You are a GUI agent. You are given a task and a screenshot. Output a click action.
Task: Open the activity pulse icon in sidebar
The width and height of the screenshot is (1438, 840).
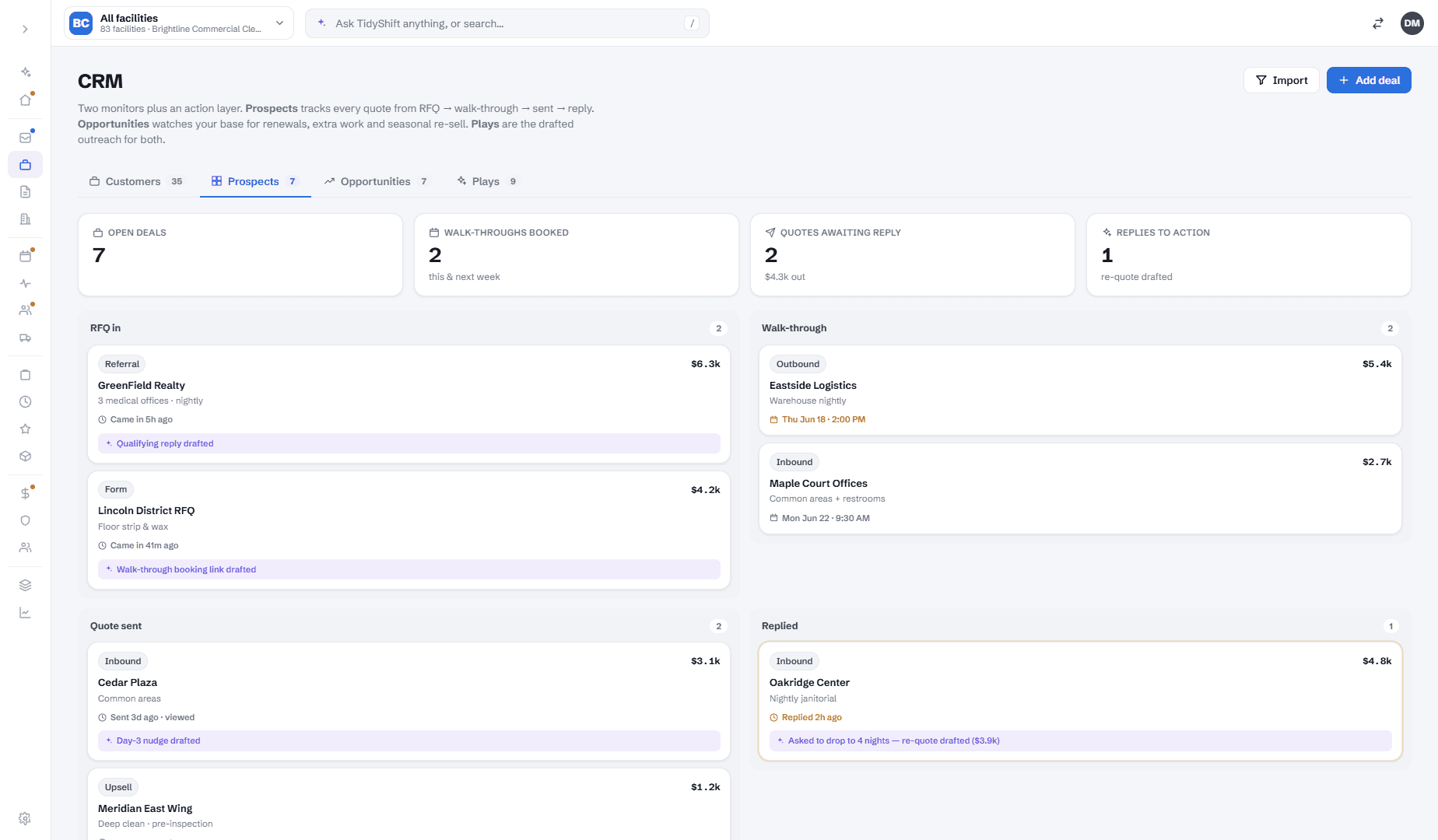pos(25,284)
